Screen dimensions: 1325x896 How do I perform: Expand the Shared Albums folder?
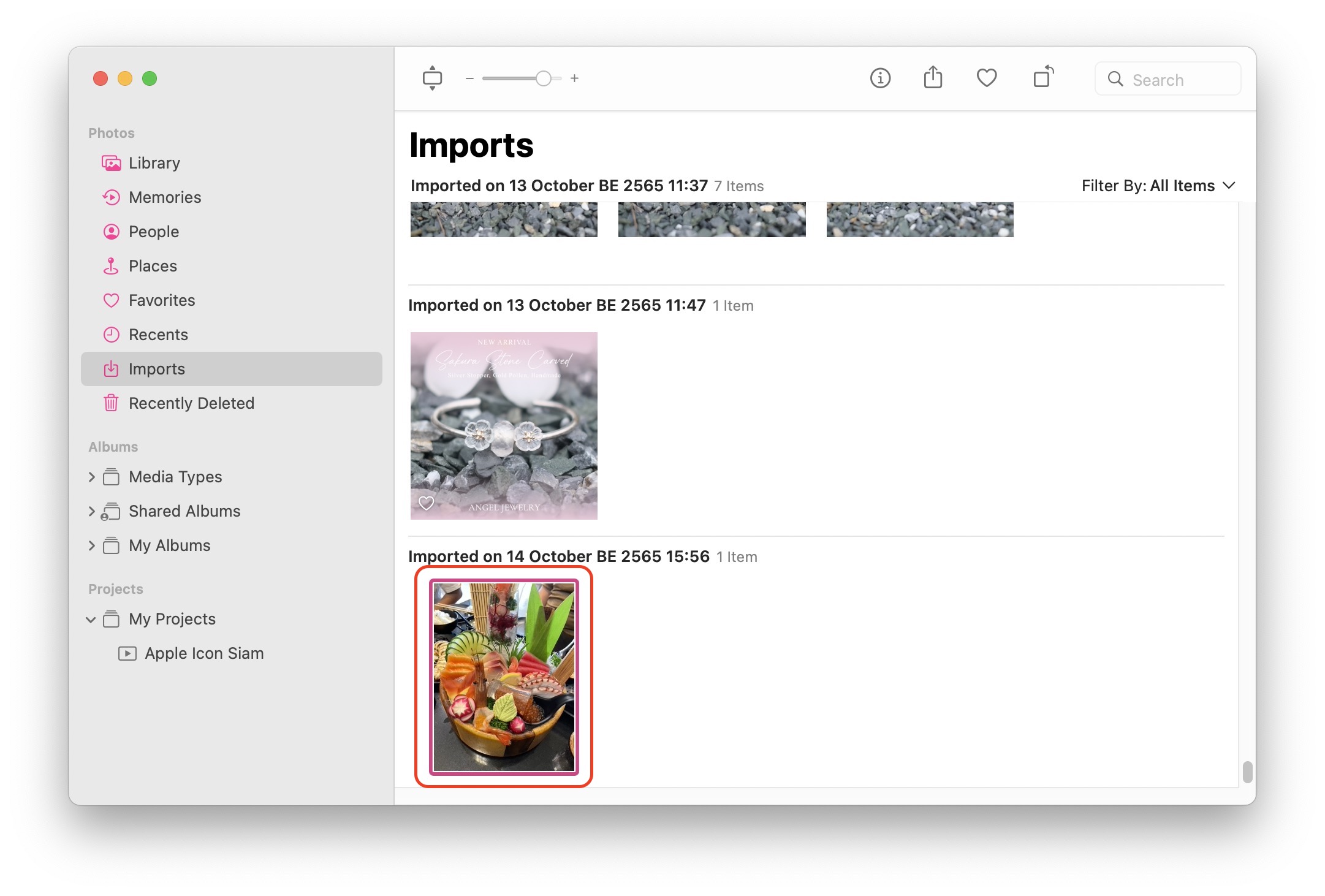[x=91, y=511]
